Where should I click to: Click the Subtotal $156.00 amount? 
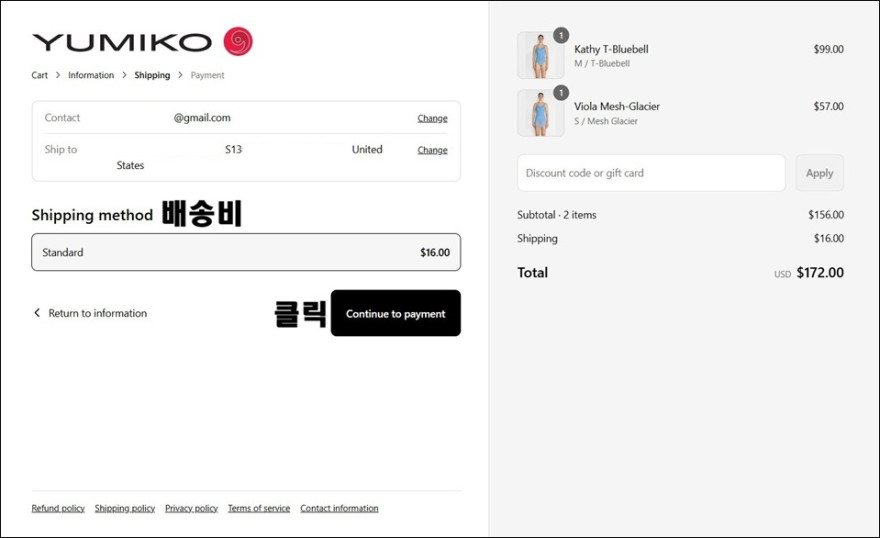click(x=826, y=215)
